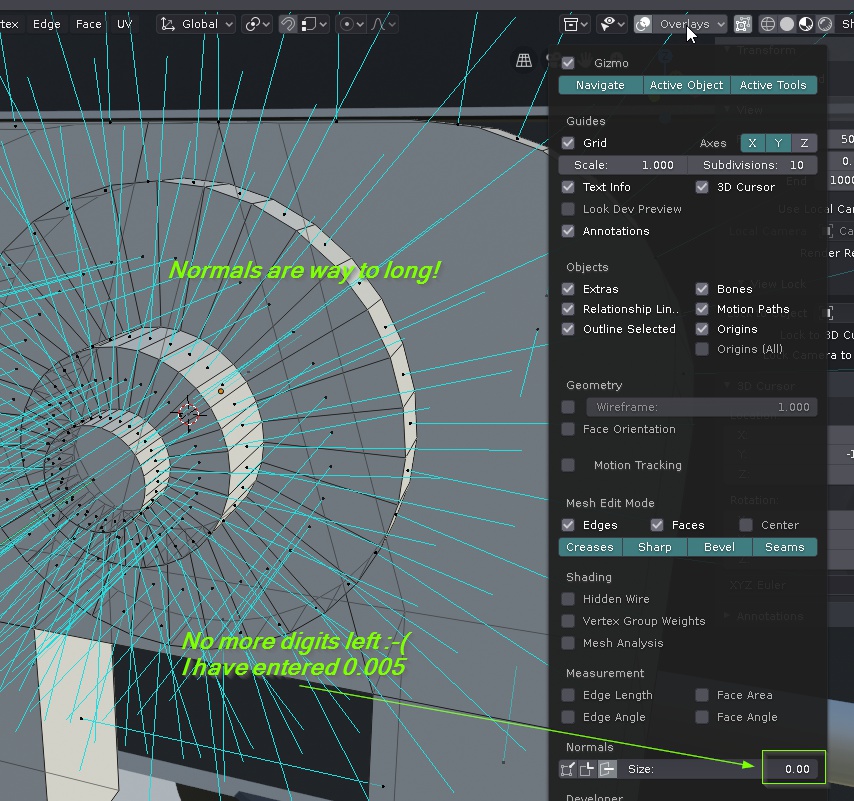The width and height of the screenshot is (854, 801).
Task: Click the proportional falloff curve icon
Action: pos(378,24)
